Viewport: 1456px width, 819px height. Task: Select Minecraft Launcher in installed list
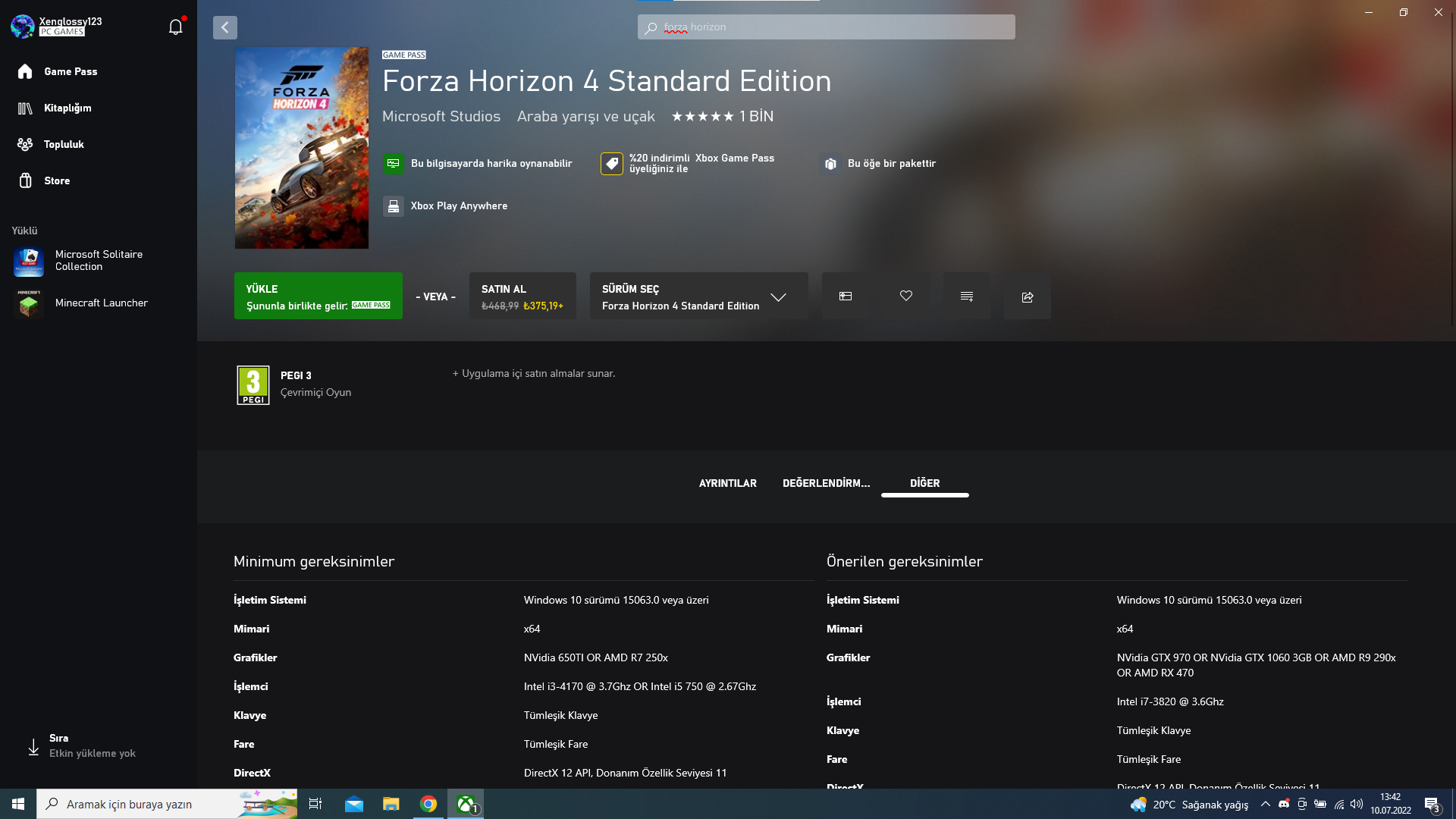[x=101, y=303]
